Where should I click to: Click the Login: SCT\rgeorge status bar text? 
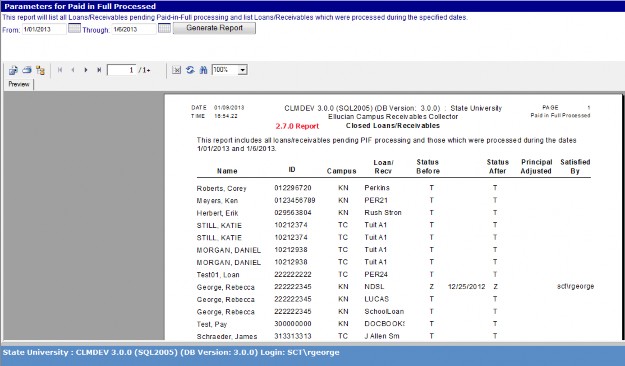tap(299, 352)
